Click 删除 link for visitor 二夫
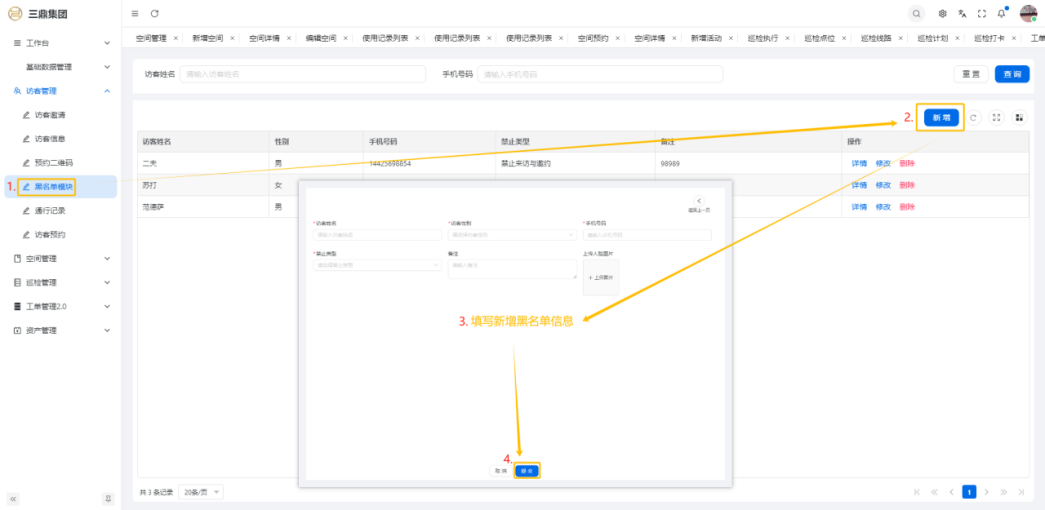Viewport: 1045px width, 510px height. click(x=907, y=163)
